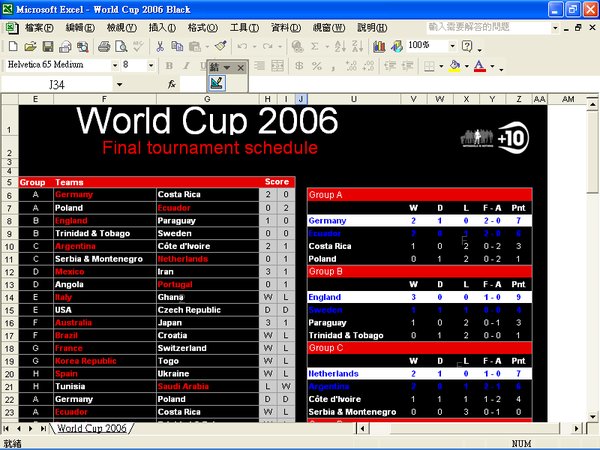Viewport: 600px width, 450px height.
Task: Apply Currency Style with the $ icon
Action: [x=299, y=66]
